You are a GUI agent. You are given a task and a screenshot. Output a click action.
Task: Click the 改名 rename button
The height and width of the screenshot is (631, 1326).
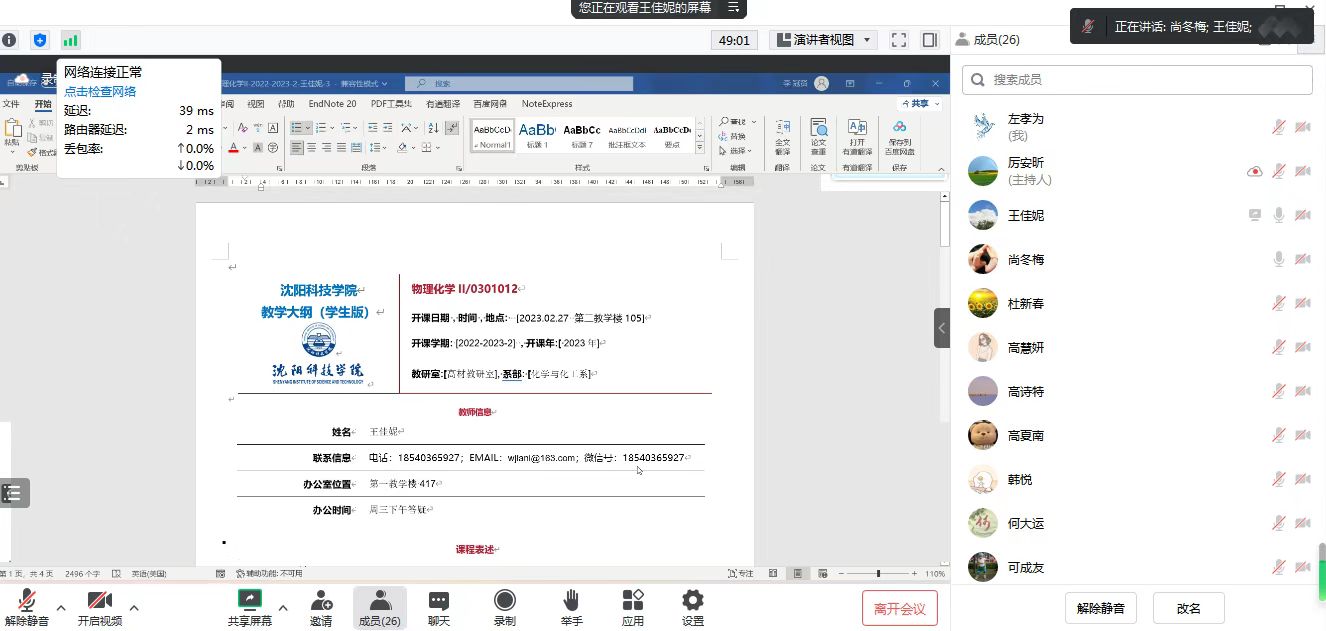click(x=1188, y=608)
